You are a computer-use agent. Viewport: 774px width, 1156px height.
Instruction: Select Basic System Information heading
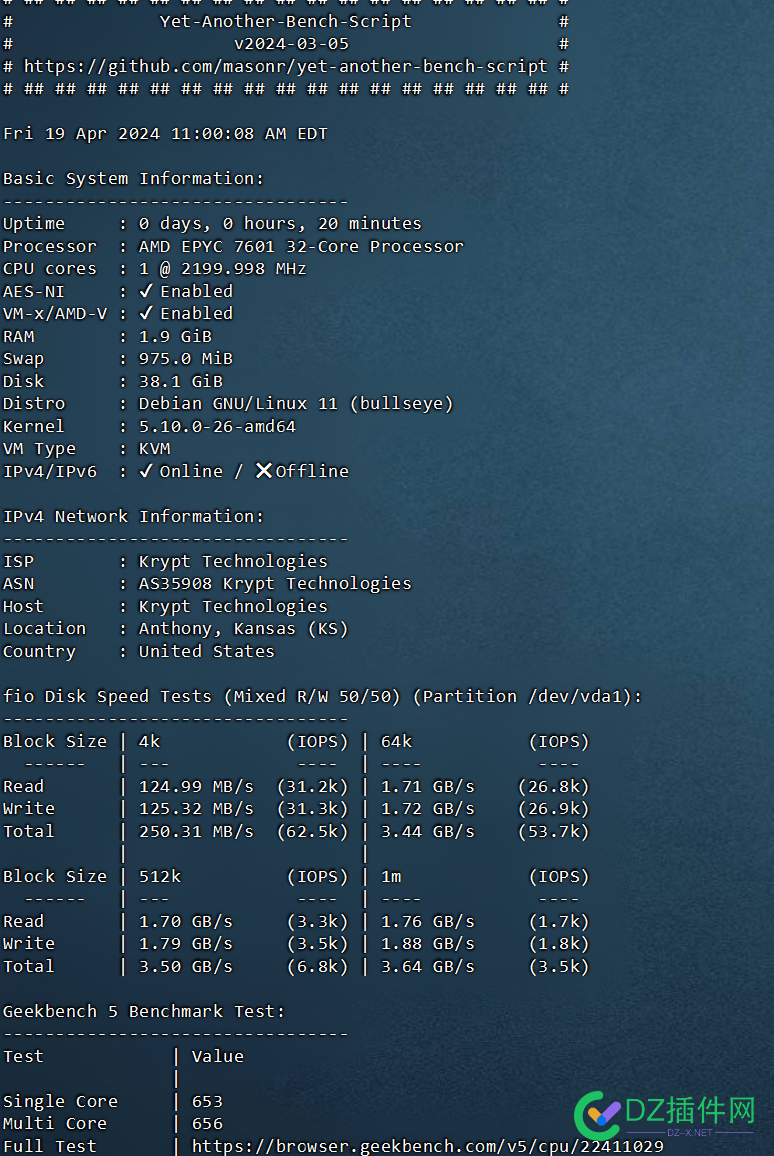point(133,179)
